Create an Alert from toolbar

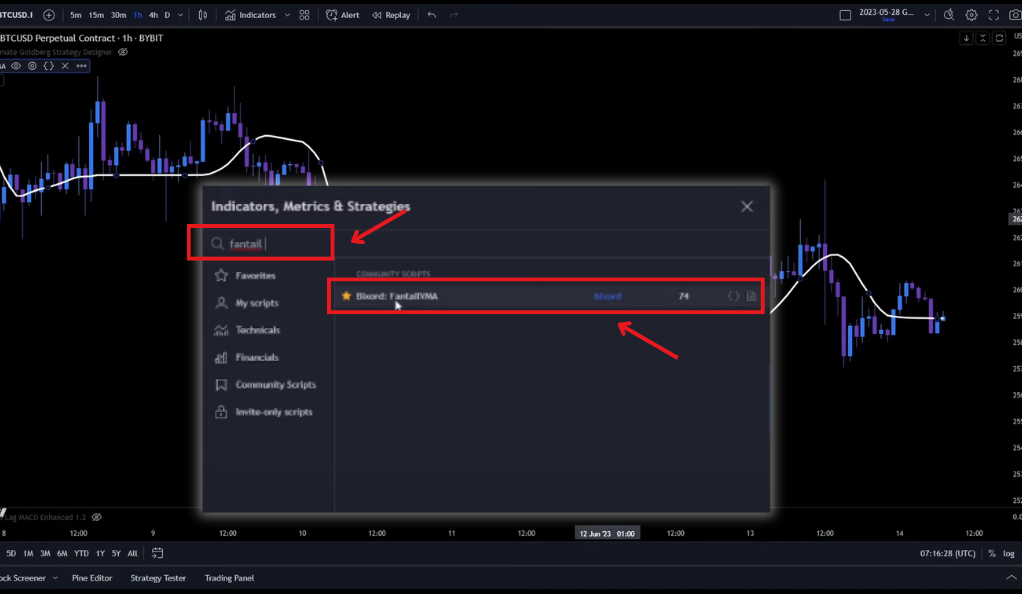pos(343,15)
